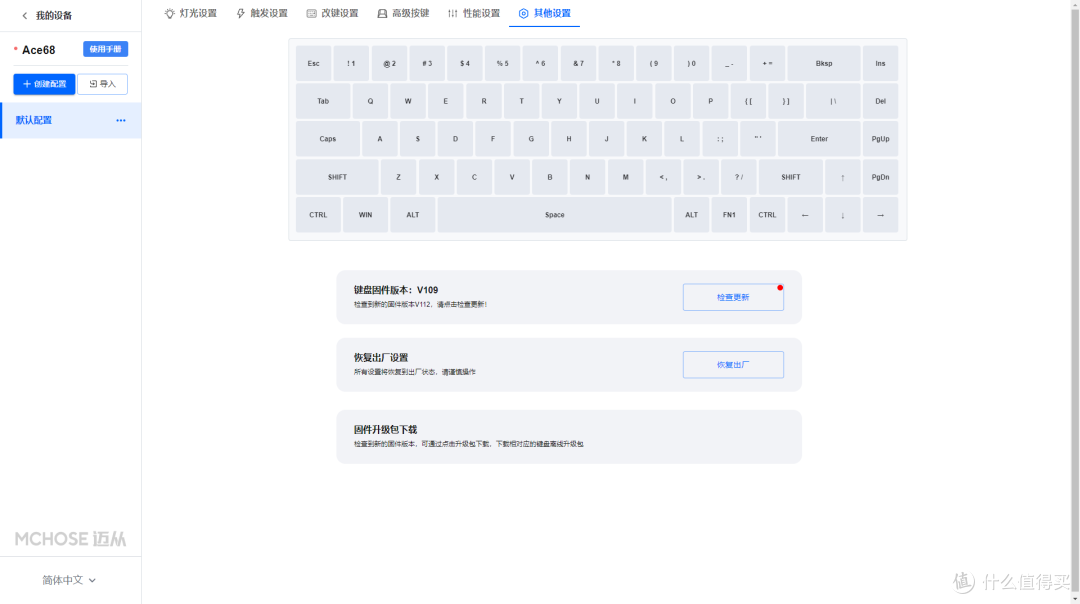Select the left ALT key
Screen dimensions: 1080x604
pyautogui.click(x=413, y=215)
